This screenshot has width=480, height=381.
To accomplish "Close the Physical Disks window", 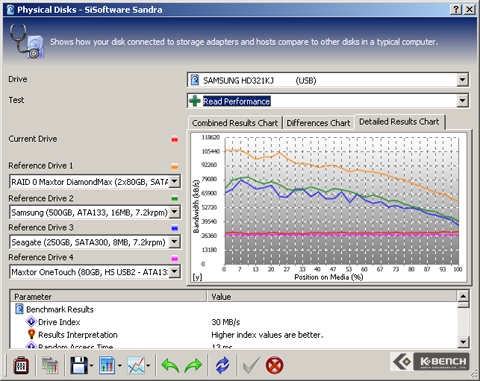I will [x=470, y=9].
